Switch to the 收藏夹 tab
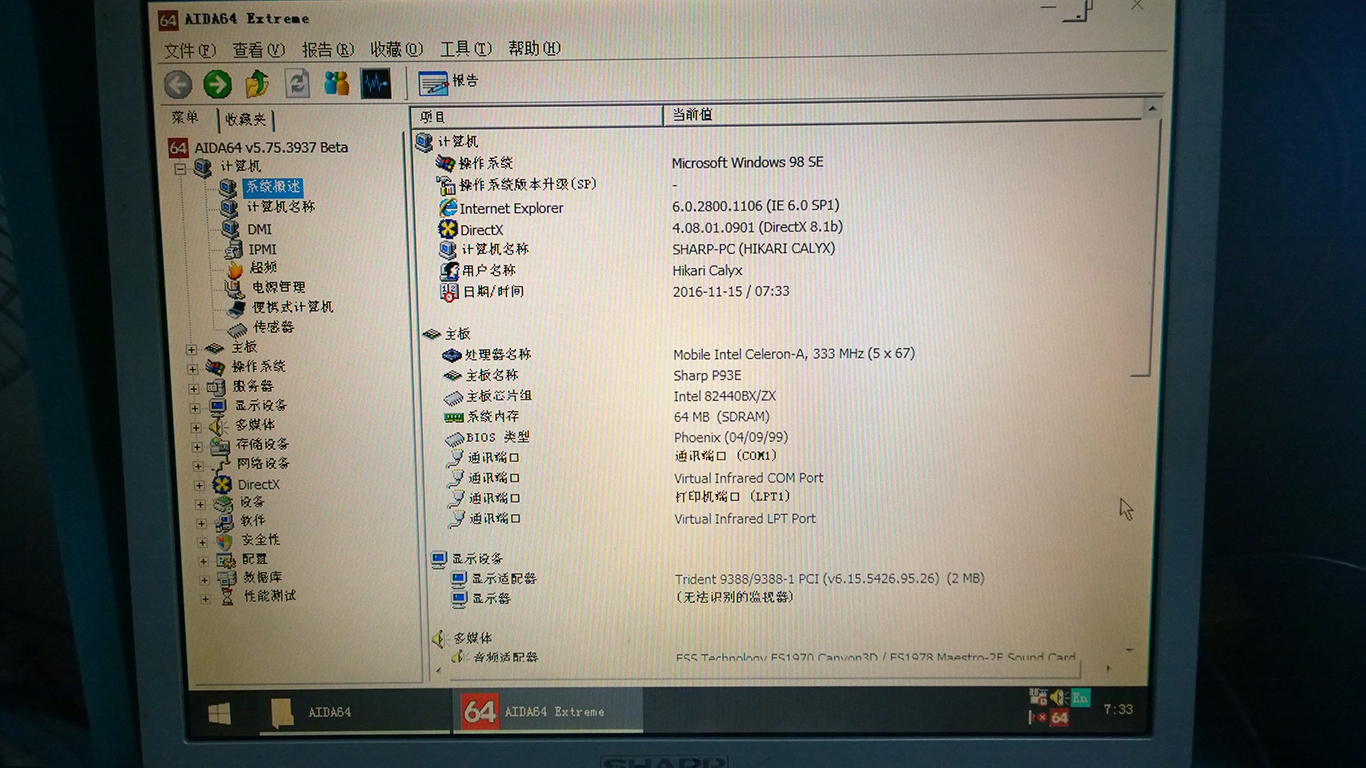The image size is (1366, 768). click(245, 119)
